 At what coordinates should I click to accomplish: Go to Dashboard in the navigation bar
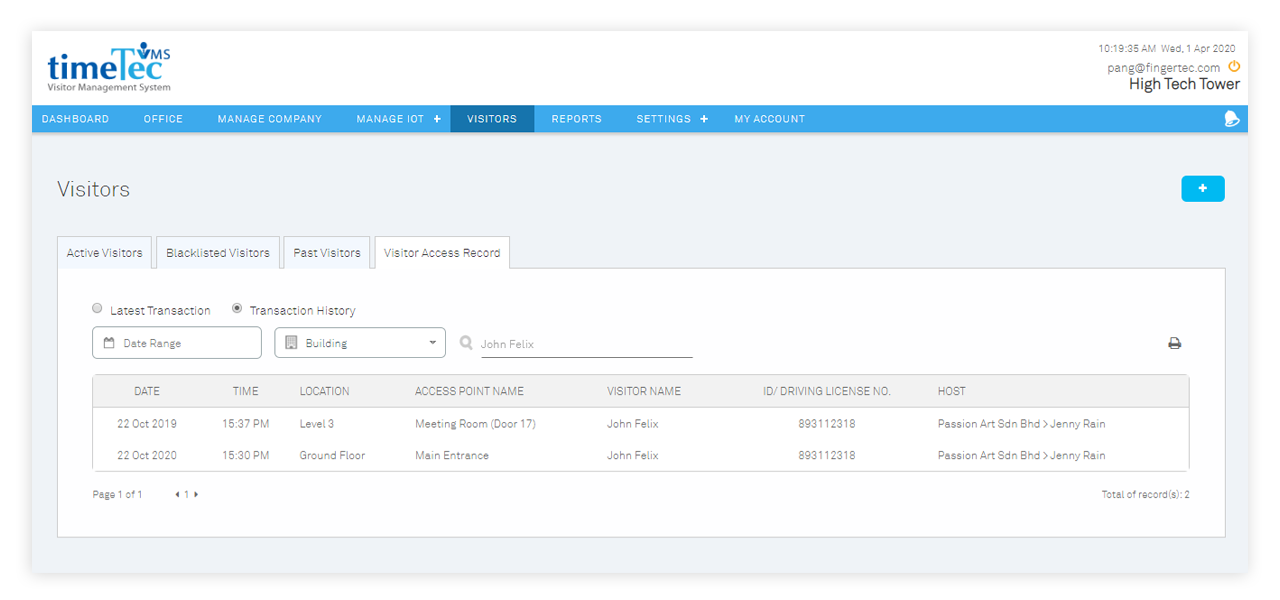(76, 119)
